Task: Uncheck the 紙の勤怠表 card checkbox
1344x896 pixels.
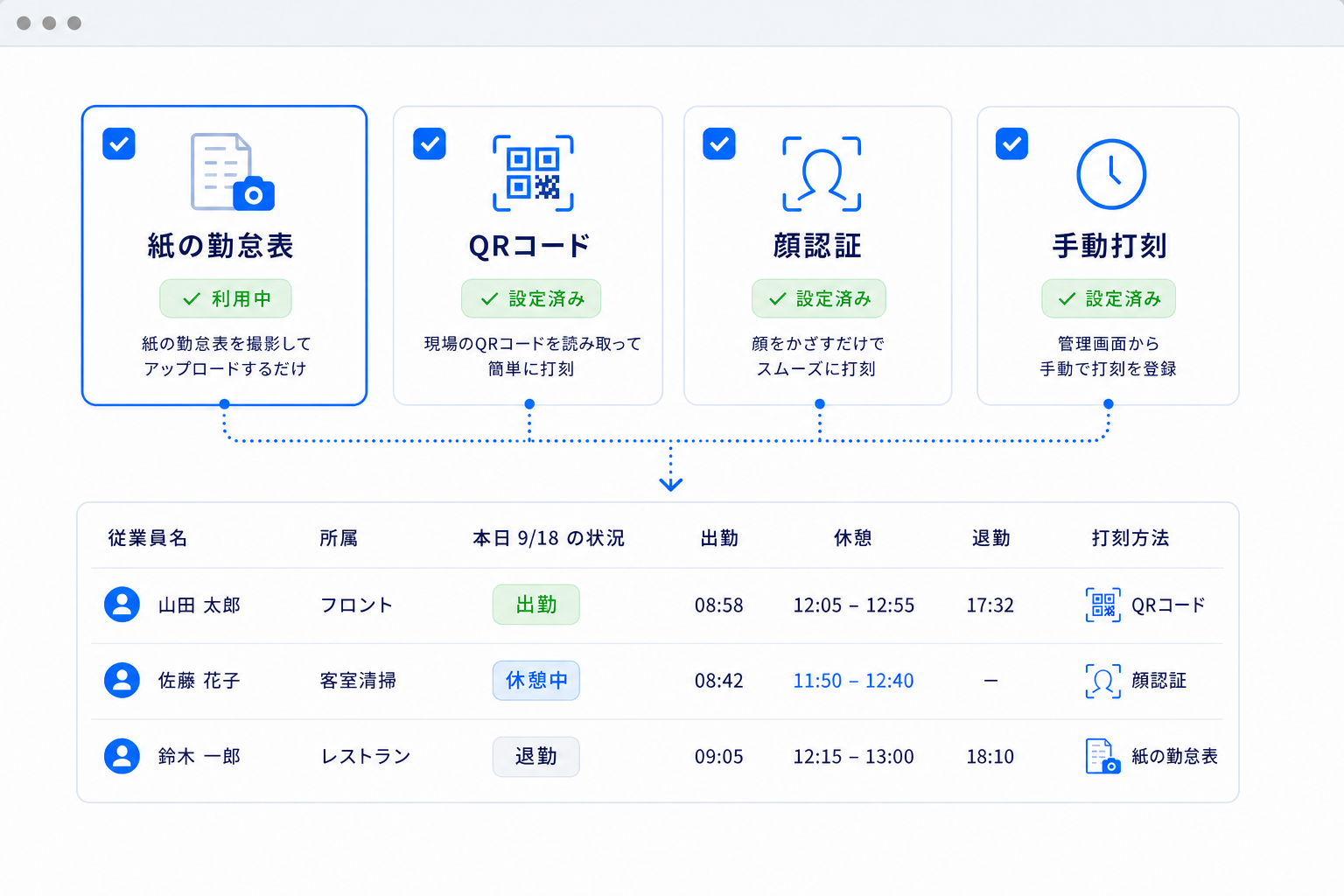Action: coord(119,143)
